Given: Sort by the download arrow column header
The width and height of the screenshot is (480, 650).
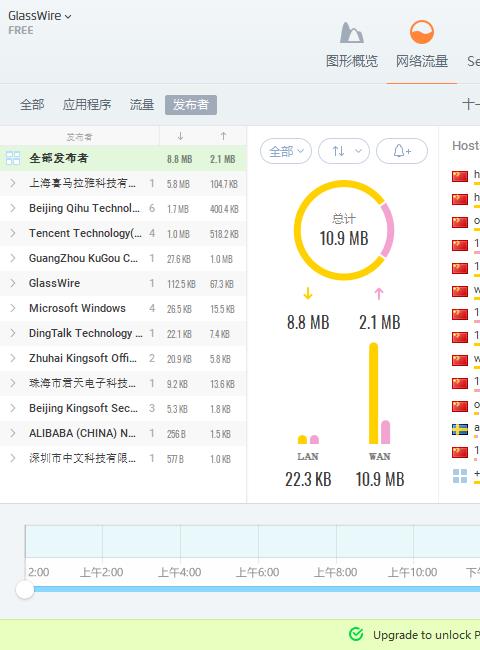Looking at the screenshot, I should tap(180, 136).
